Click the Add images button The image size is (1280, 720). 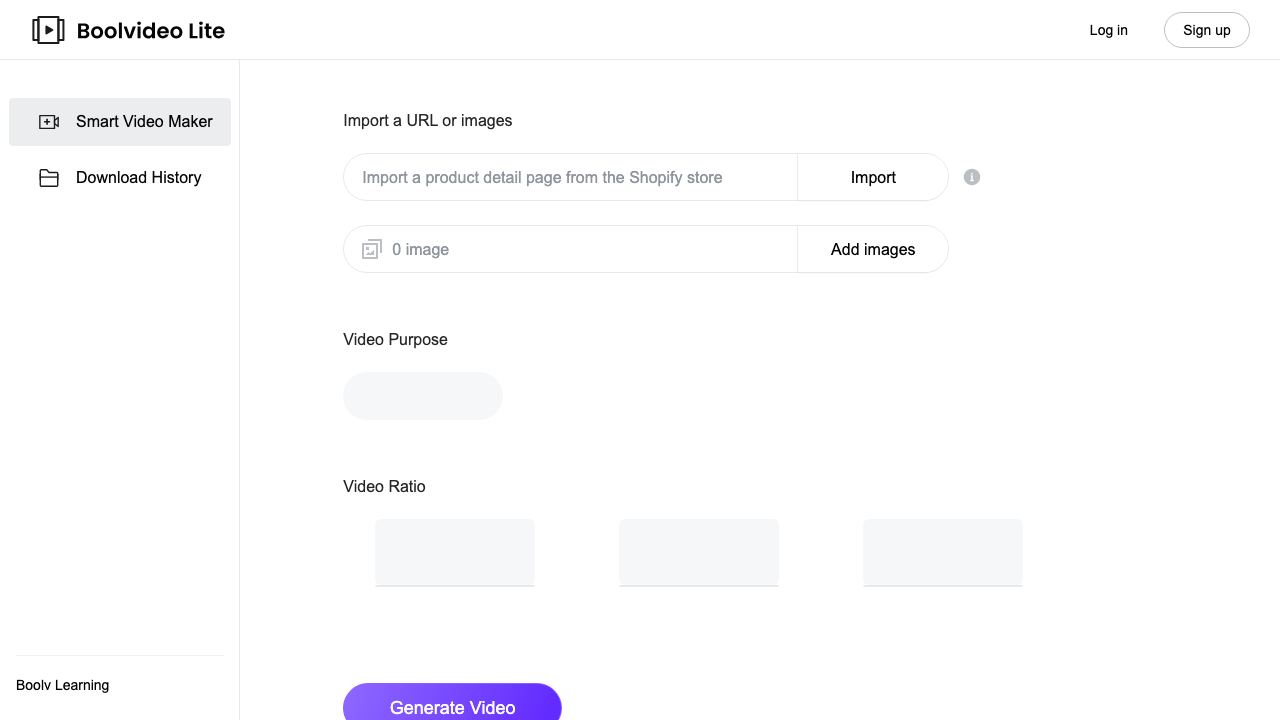click(x=873, y=249)
